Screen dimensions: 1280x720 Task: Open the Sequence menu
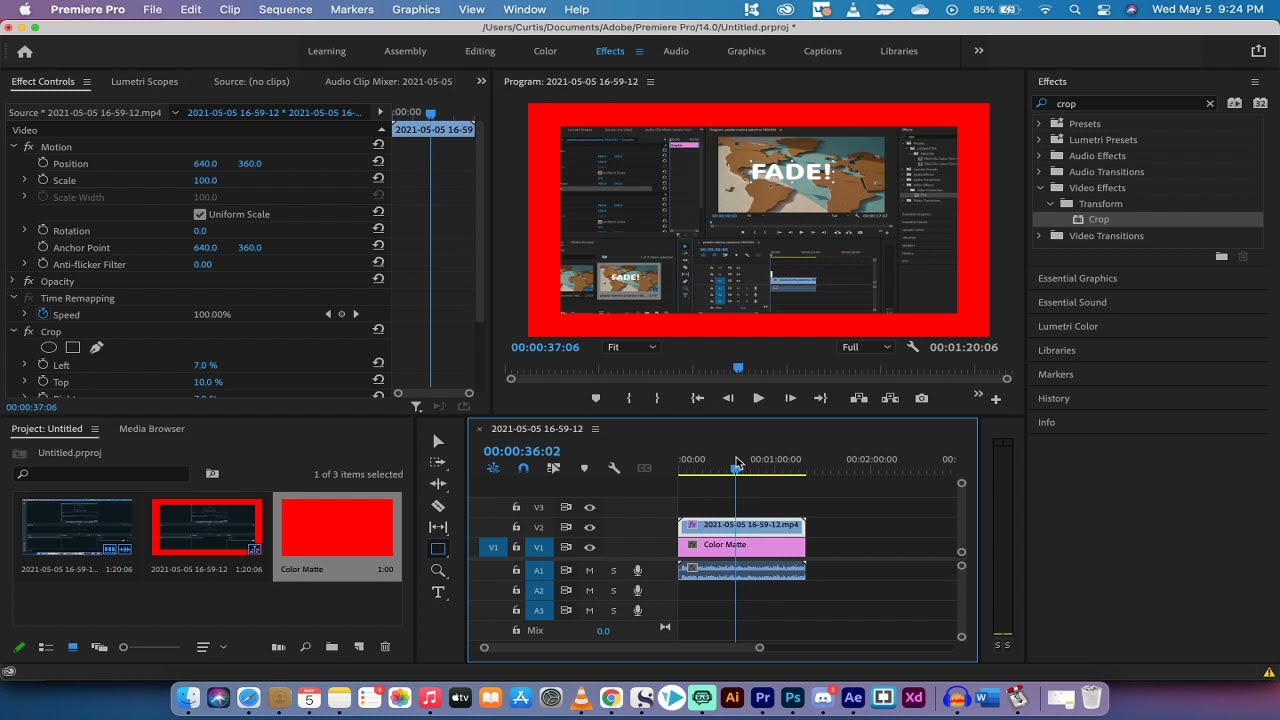pyautogui.click(x=285, y=9)
